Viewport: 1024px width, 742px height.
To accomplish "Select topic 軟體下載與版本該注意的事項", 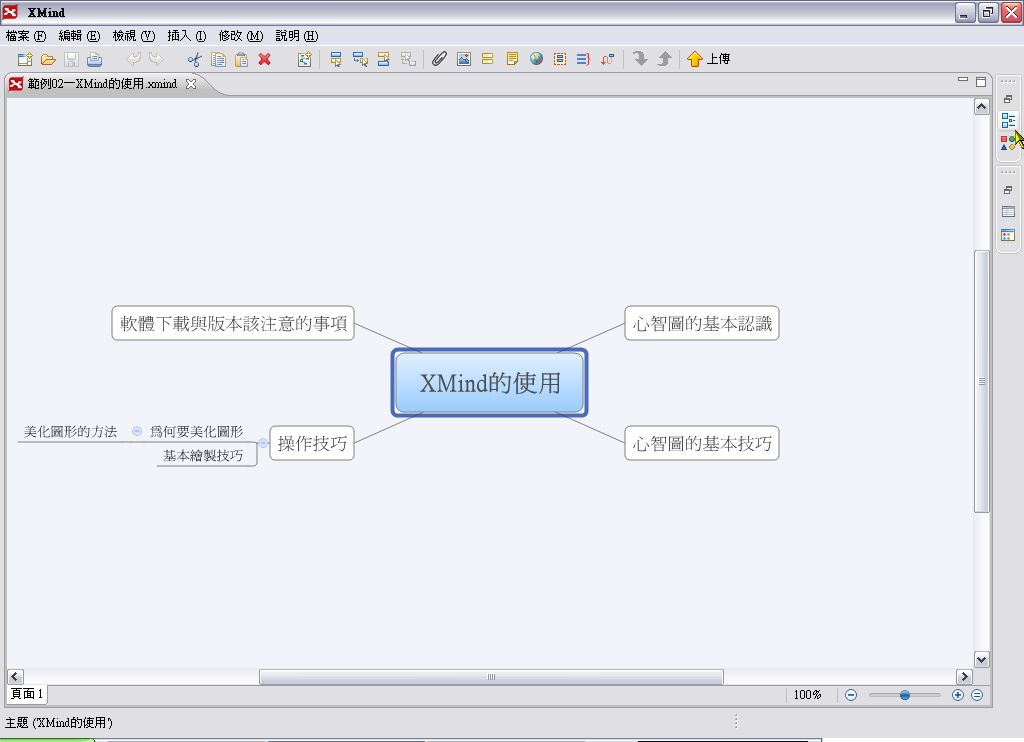I will (233, 323).
